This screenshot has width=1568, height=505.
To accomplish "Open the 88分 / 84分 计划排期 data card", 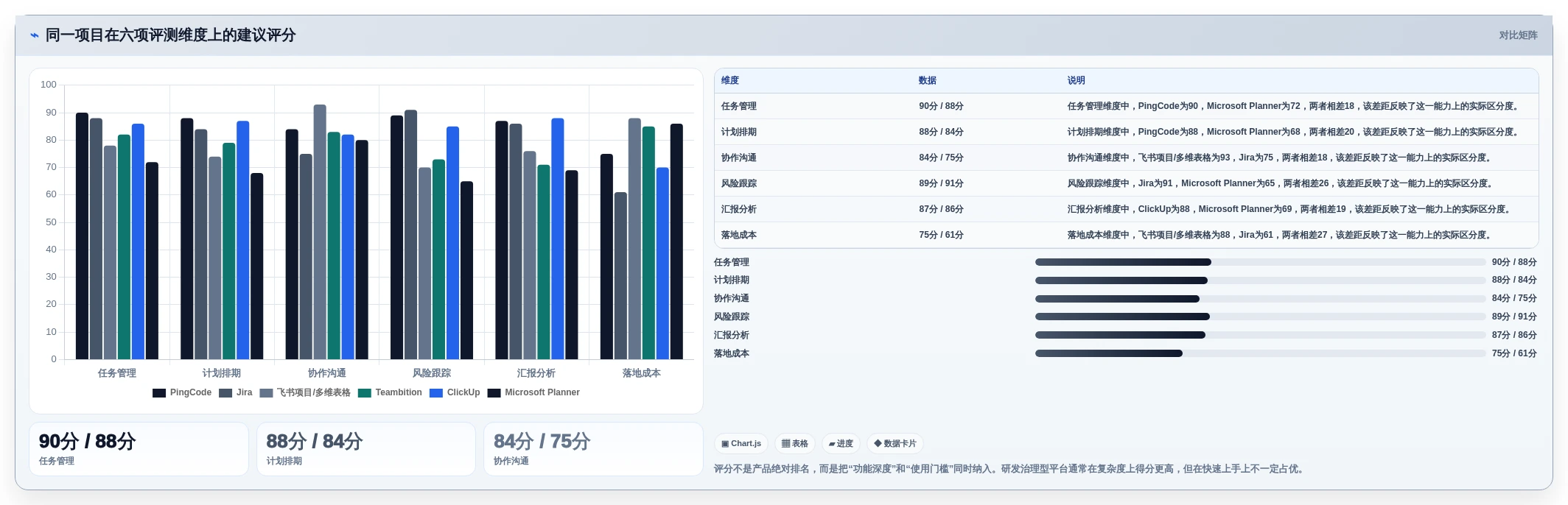I will coord(366,449).
